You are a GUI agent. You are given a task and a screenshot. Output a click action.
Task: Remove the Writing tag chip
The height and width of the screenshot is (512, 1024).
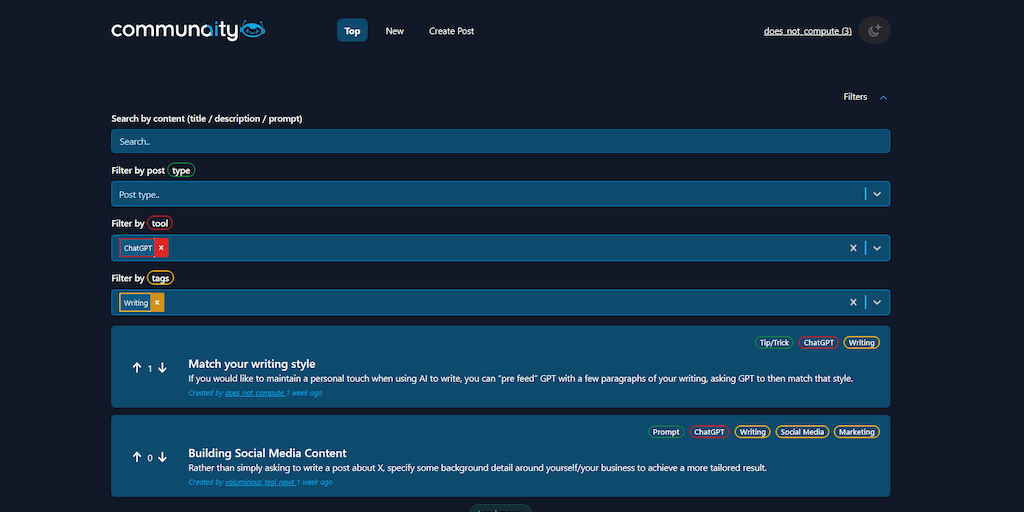157,302
